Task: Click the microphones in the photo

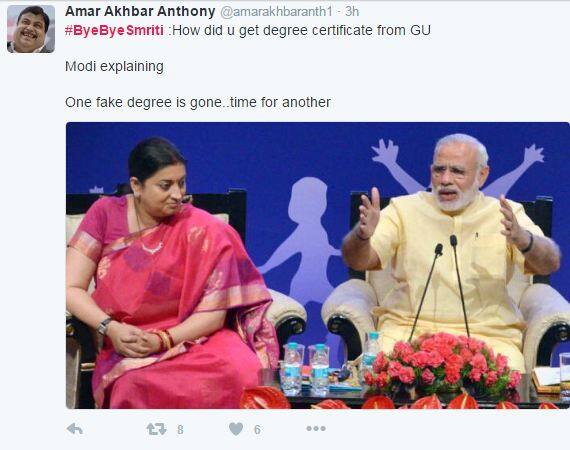Action: click(442, 285)
